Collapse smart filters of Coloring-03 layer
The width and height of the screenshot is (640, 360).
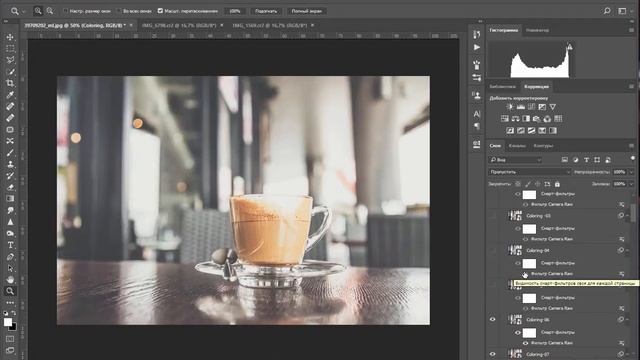pos(628,216)
